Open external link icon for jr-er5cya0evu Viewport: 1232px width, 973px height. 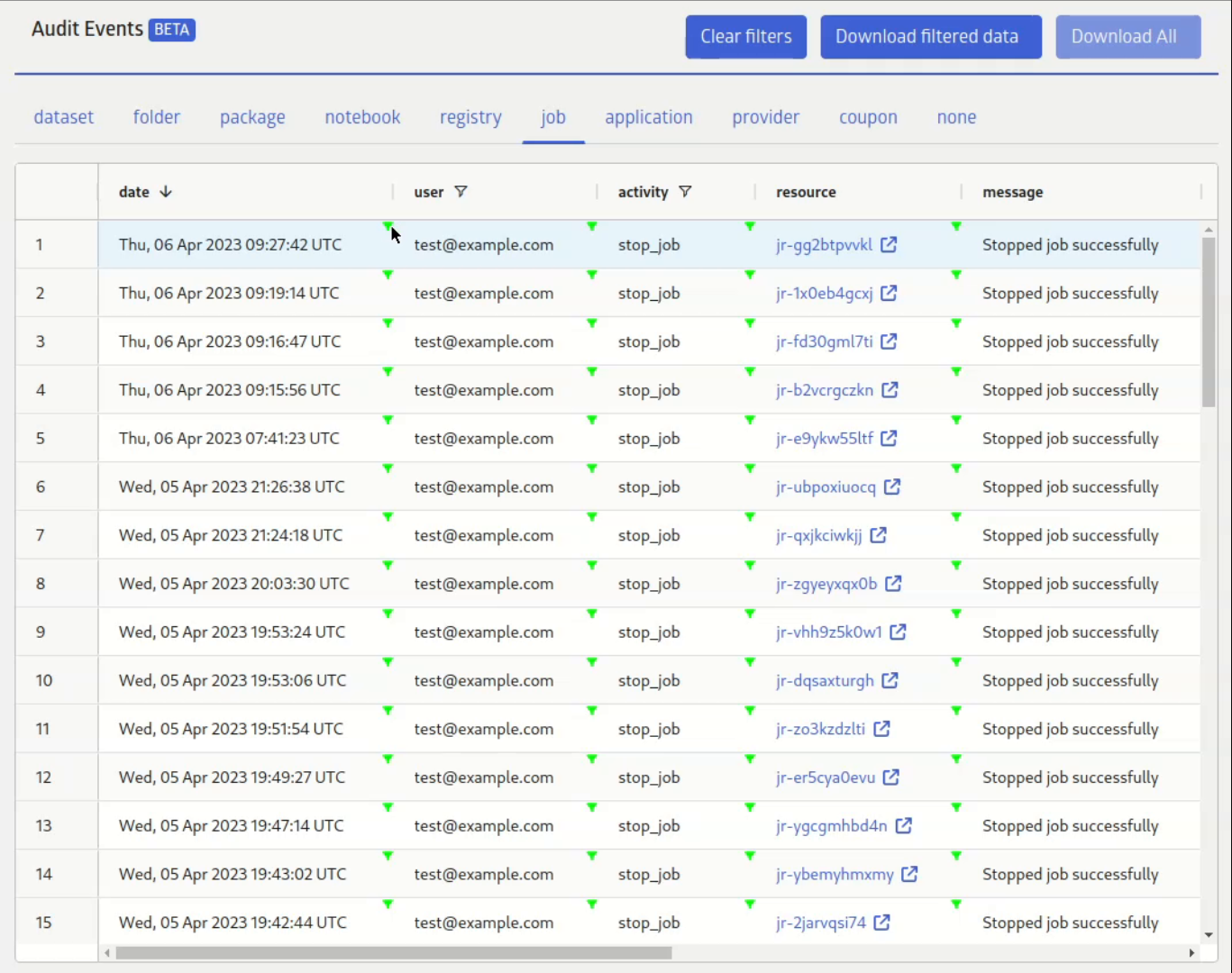click(891, 777)
